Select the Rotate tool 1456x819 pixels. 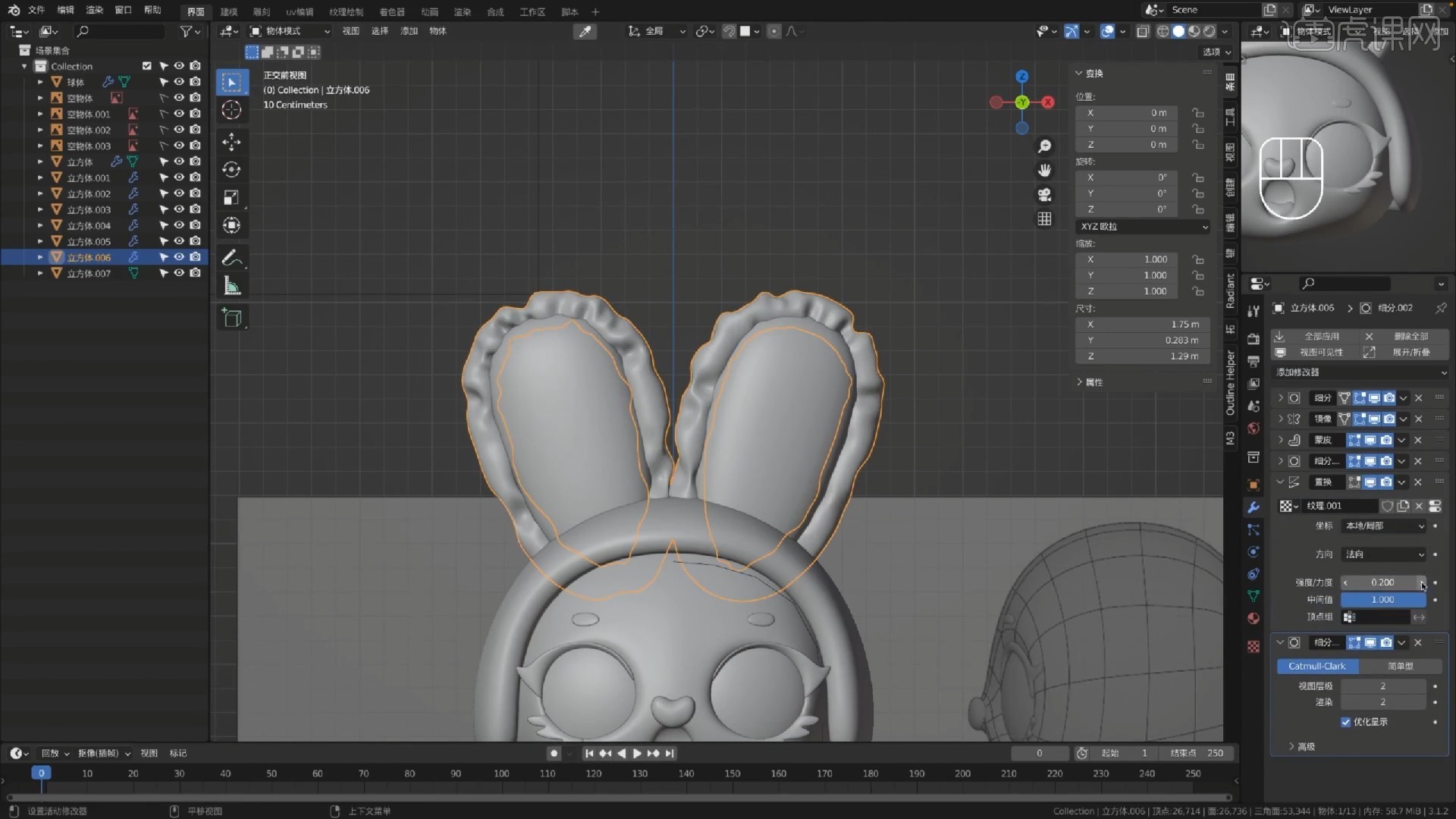point(232,169)
